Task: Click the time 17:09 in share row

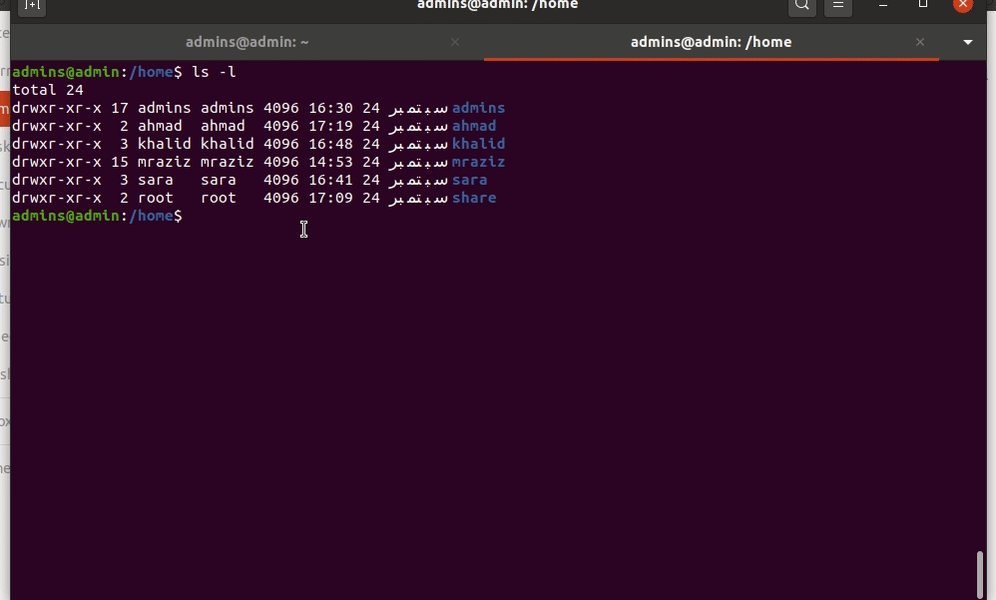Action: [330, 197]
